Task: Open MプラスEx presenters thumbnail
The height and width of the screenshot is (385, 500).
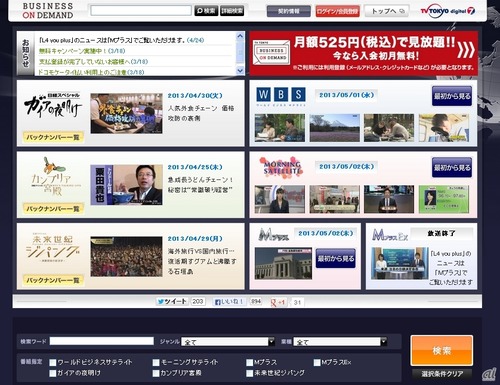Action: (400, 263)
